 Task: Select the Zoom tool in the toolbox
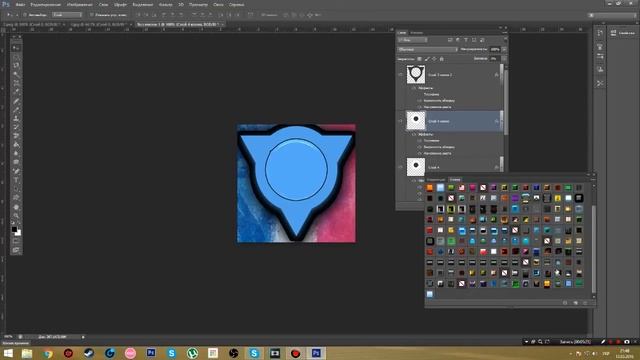tap(16, 215)
